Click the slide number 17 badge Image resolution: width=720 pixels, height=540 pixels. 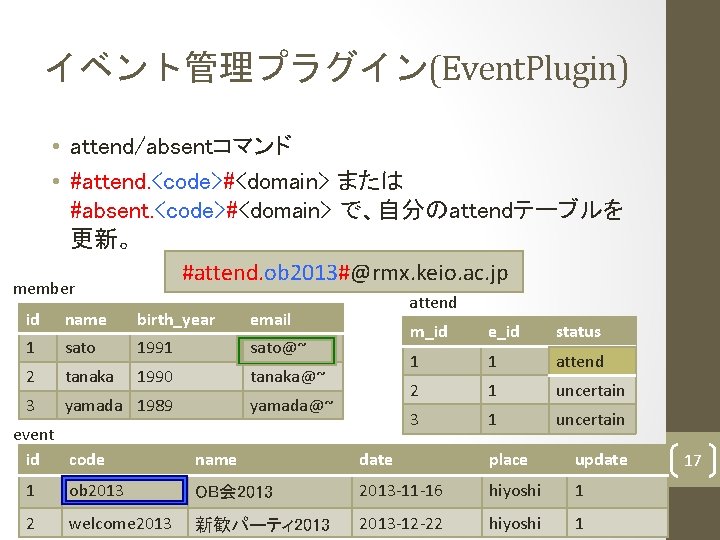pos(692,460)
